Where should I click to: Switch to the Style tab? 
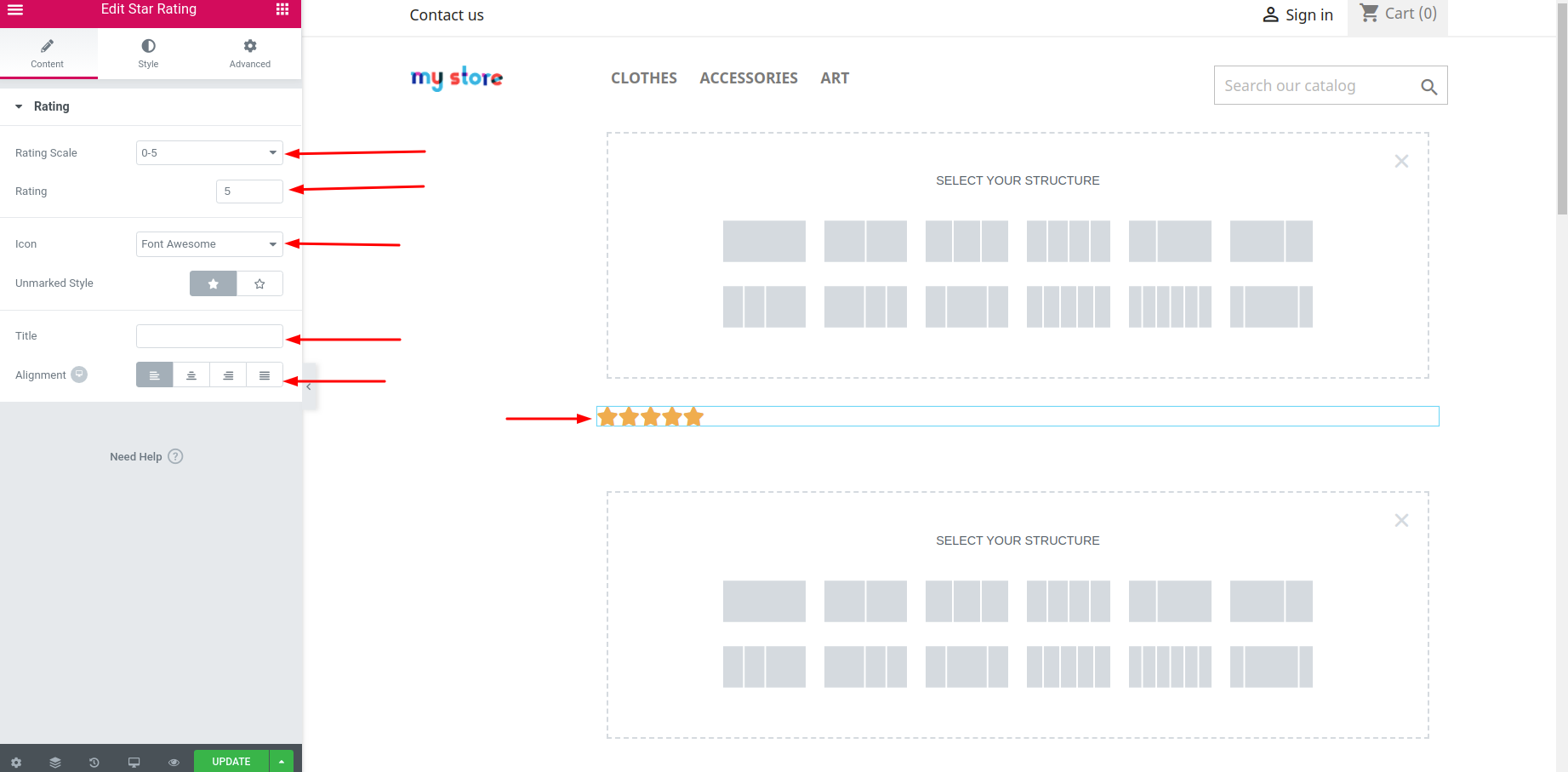(x=148, y=53)
